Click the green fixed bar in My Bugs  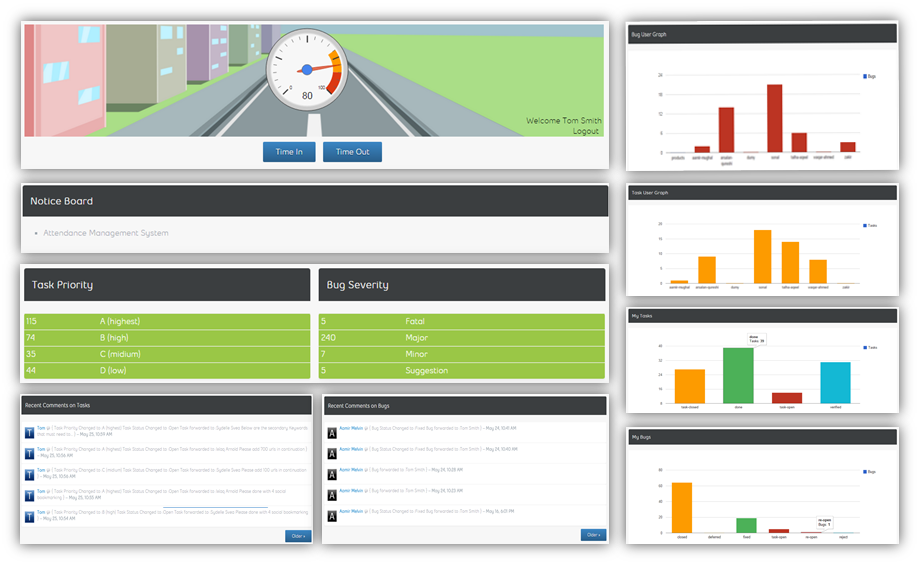tap(746, 525)
